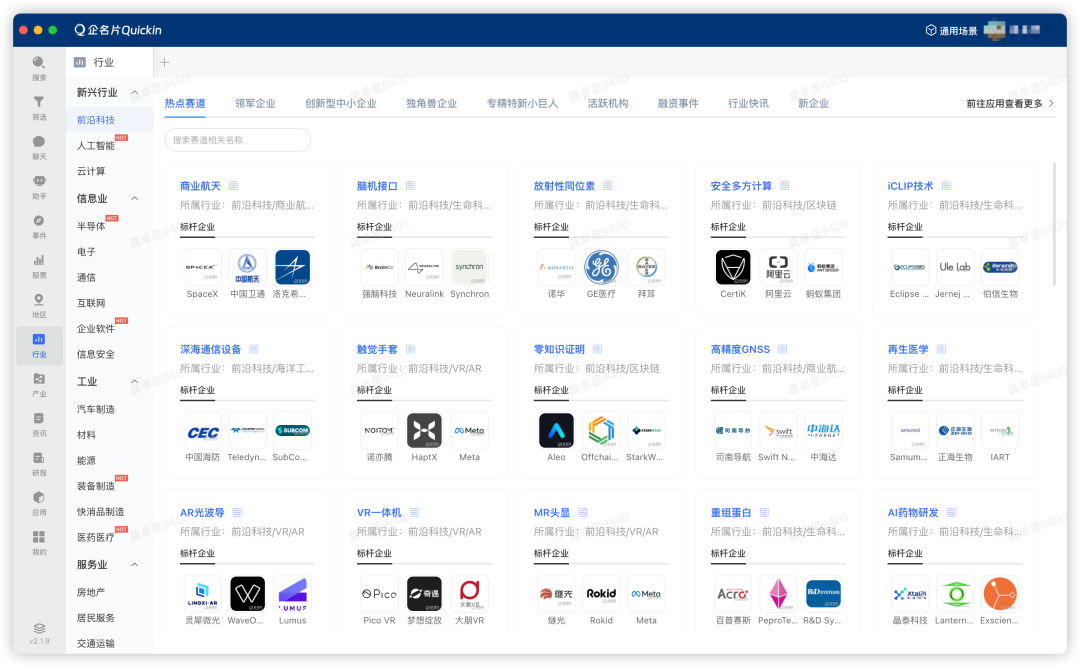Collapse the 信息业 category group

(x=135, y=199)
